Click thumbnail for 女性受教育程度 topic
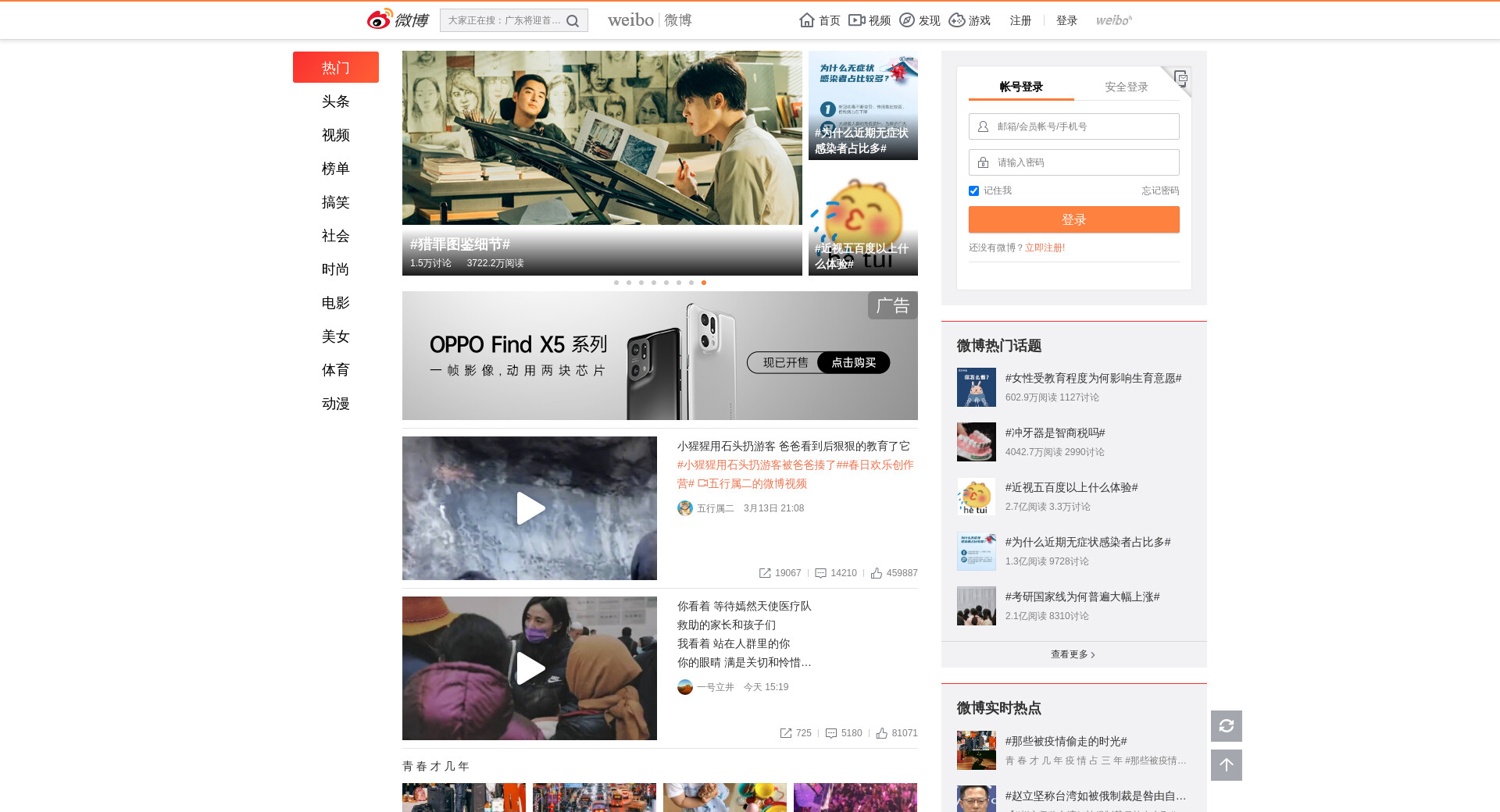Viewport: 1500px width, 812px height. 977,387
